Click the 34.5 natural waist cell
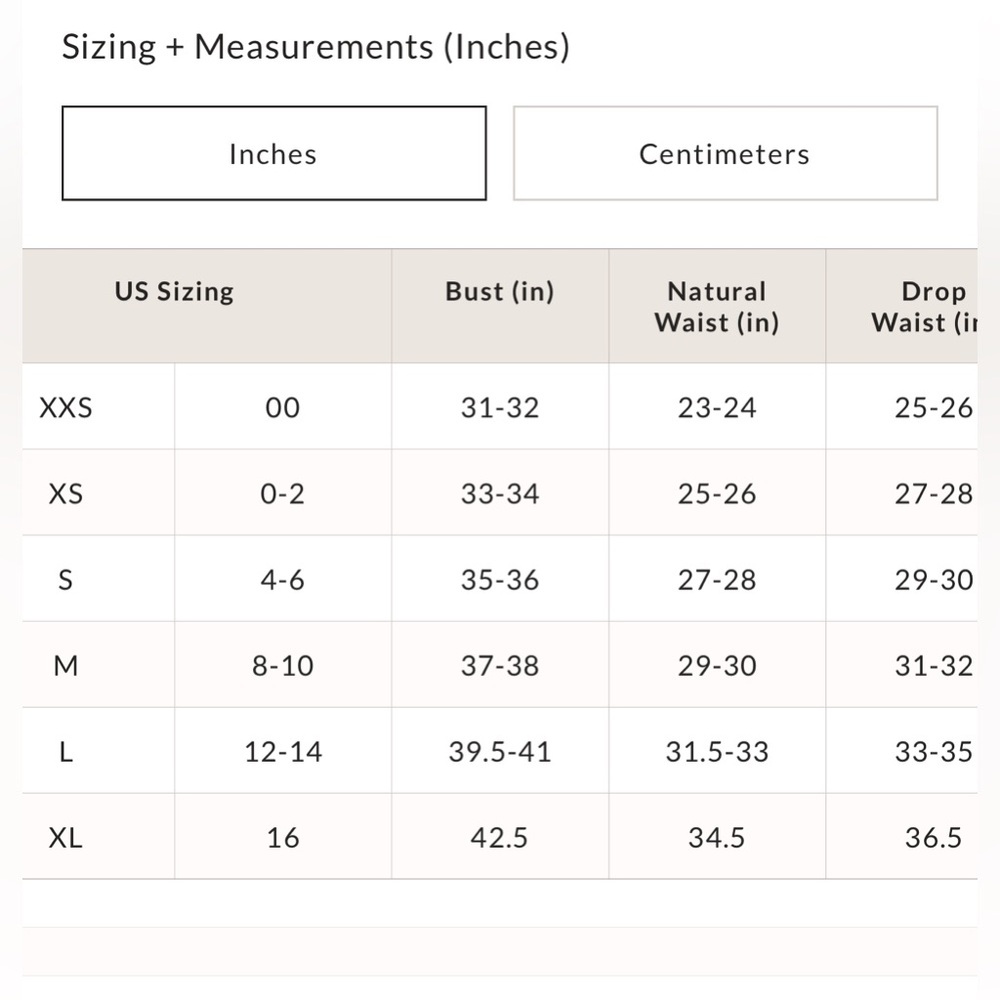 pos(717,837)
